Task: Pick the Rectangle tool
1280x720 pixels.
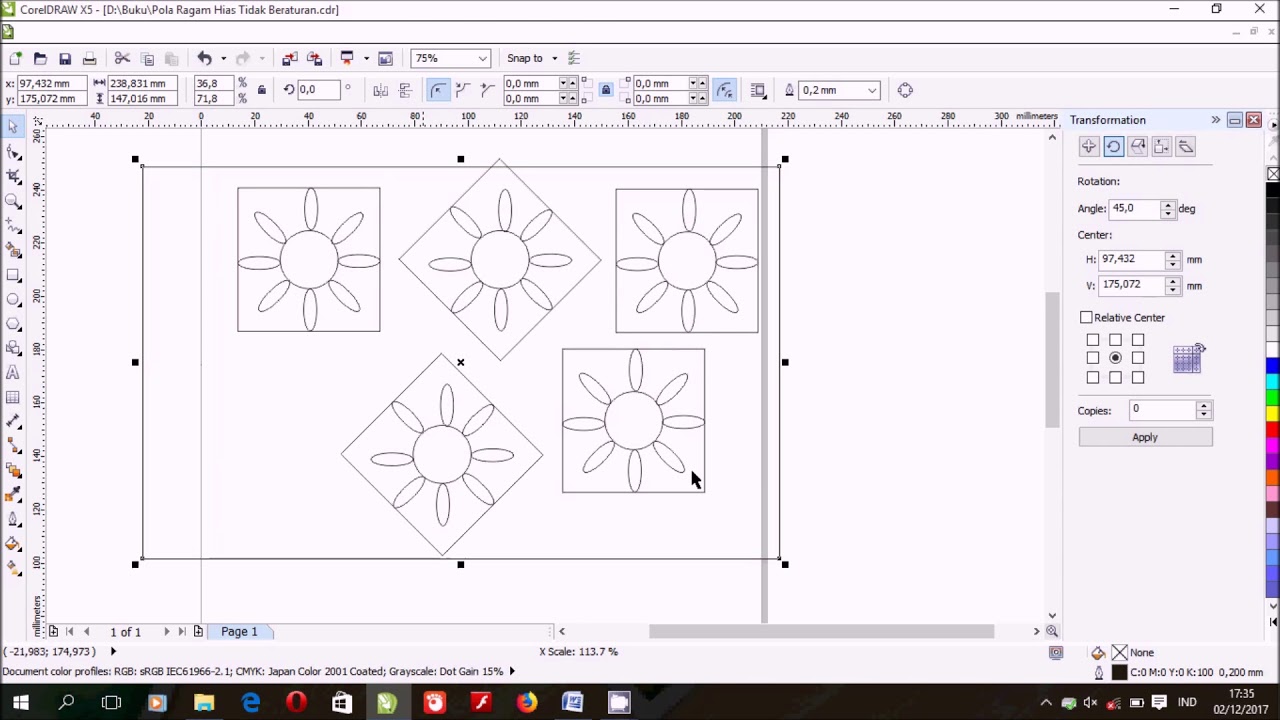Action: 13,274
